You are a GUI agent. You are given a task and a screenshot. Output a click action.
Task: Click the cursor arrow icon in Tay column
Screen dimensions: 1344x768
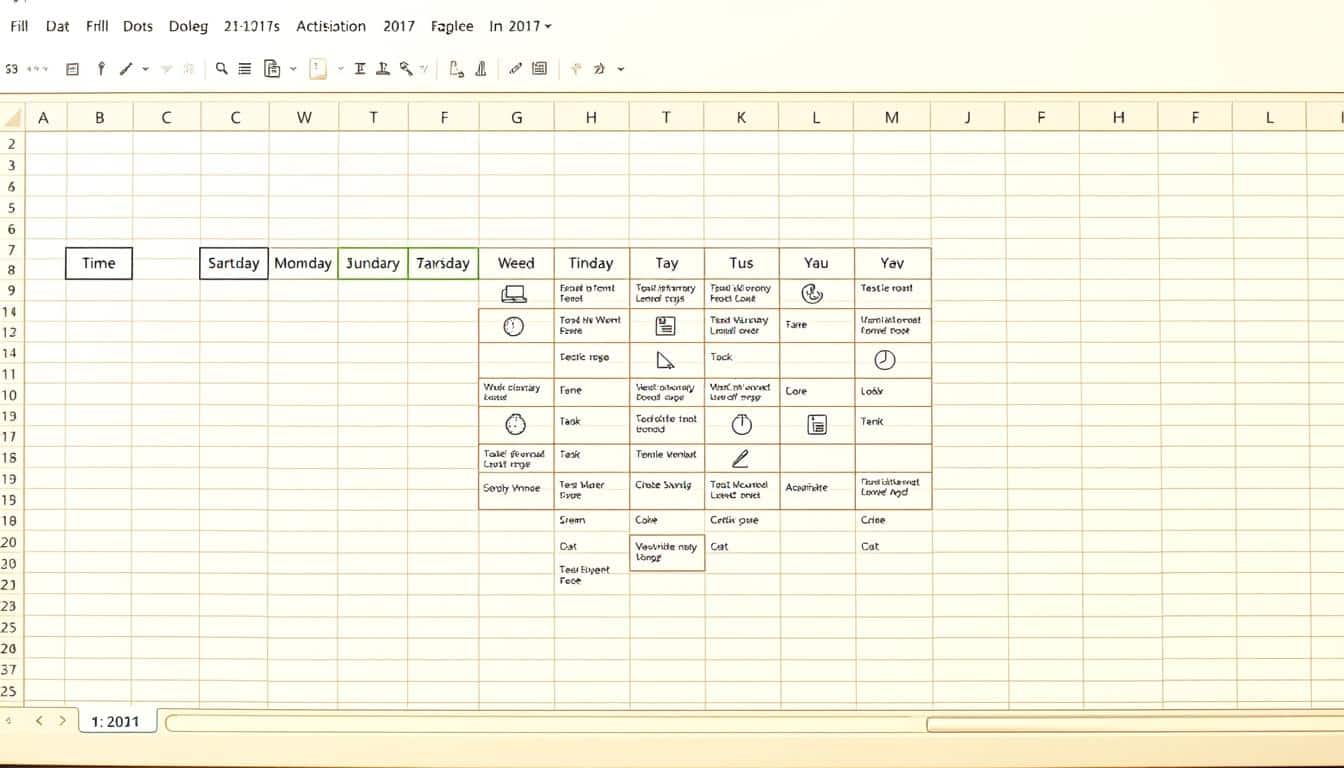tap(665, 360)
